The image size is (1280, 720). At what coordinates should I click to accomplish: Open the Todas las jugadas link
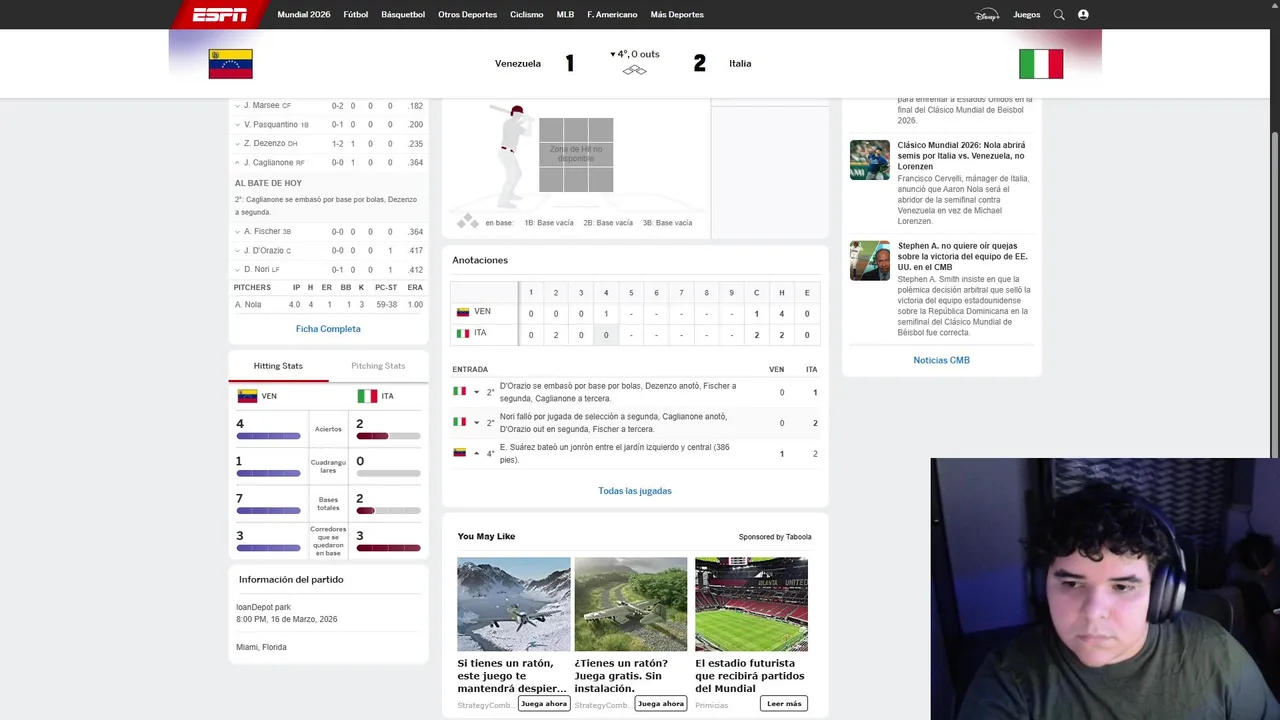click(x=635, y=491)
